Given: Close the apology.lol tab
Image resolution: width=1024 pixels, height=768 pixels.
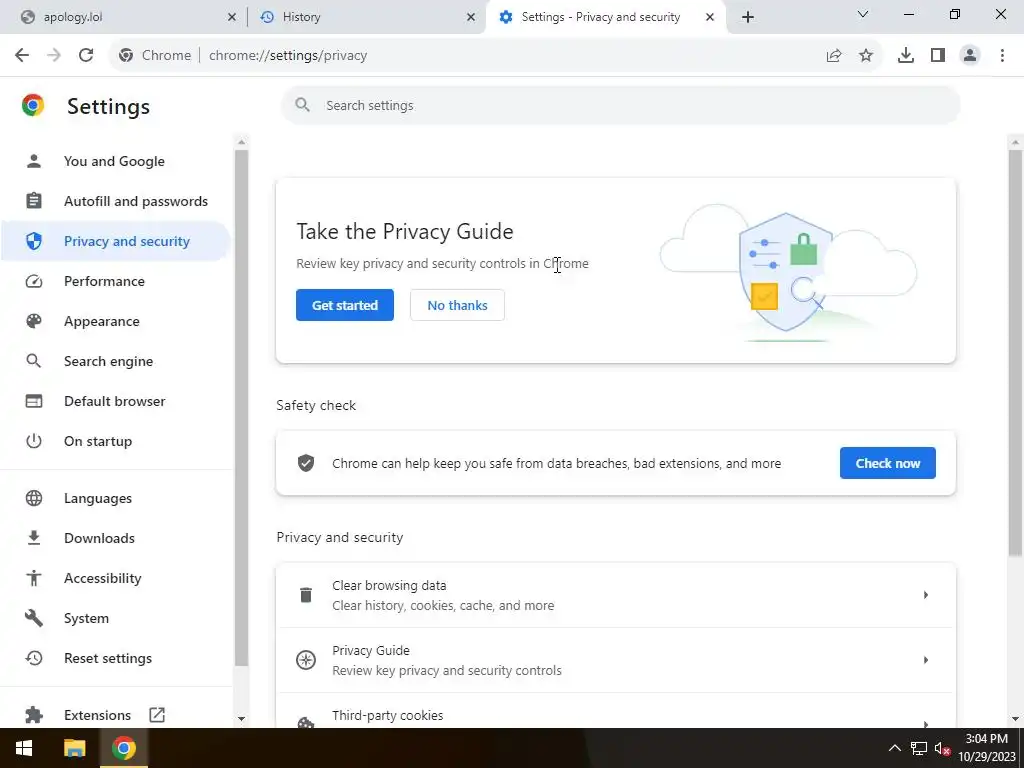Looking at the screenshot, I should pos(231,17).
